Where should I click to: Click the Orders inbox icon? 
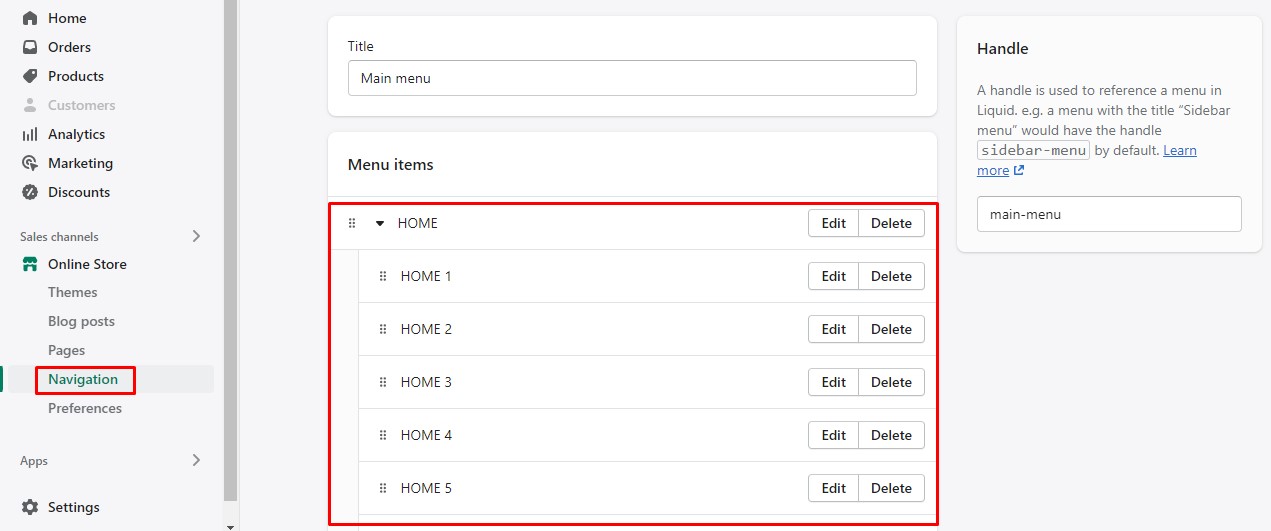(x=30, y=47)
